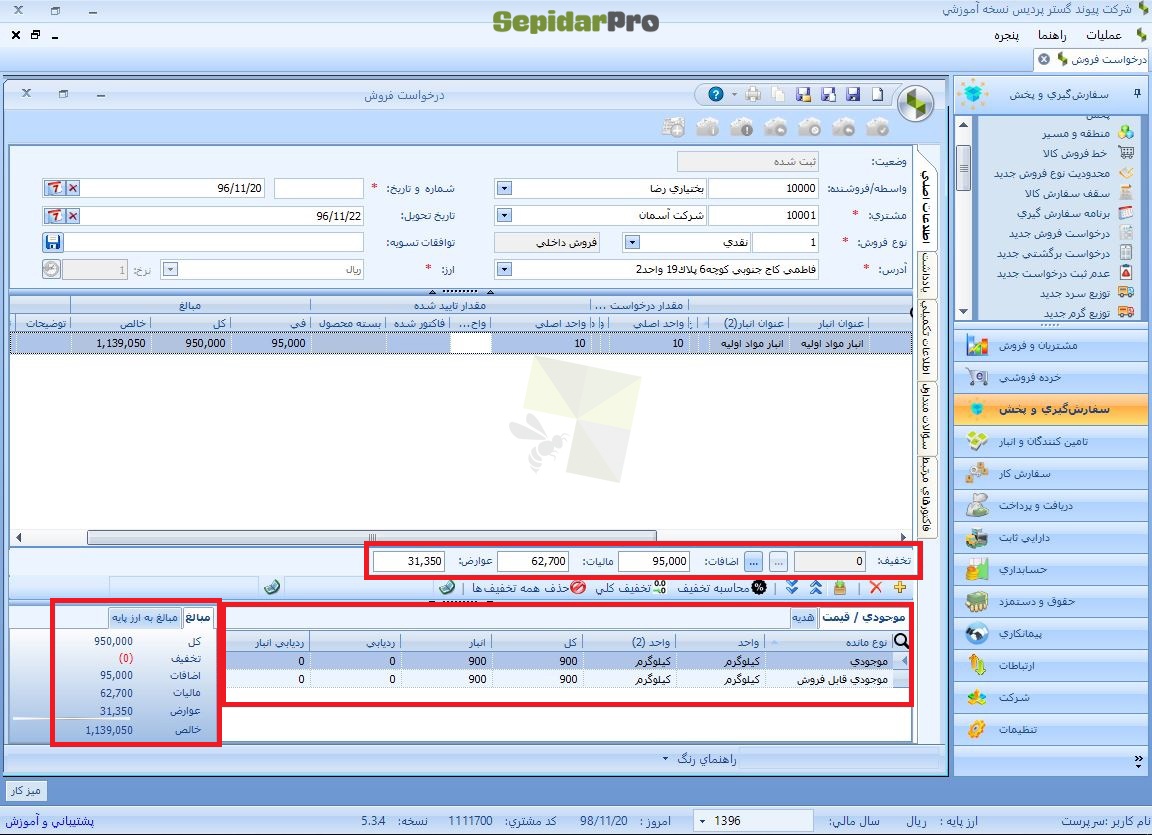Clear delivery date 96/11/22 with red X
Screen dimensions: 1152x835
click(73, 216)
